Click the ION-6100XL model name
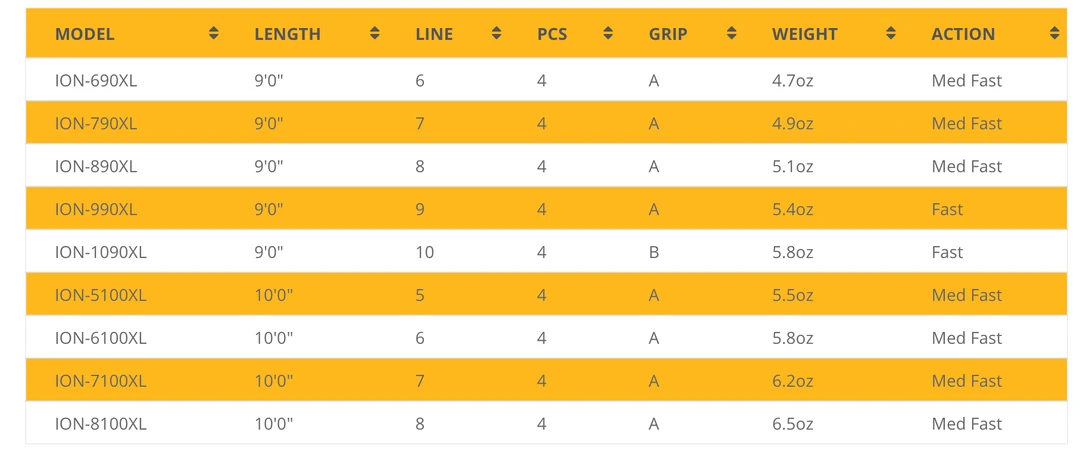The width and height of the screenshot is (1080, 466). pyautogui.click(x=101, y=339)
